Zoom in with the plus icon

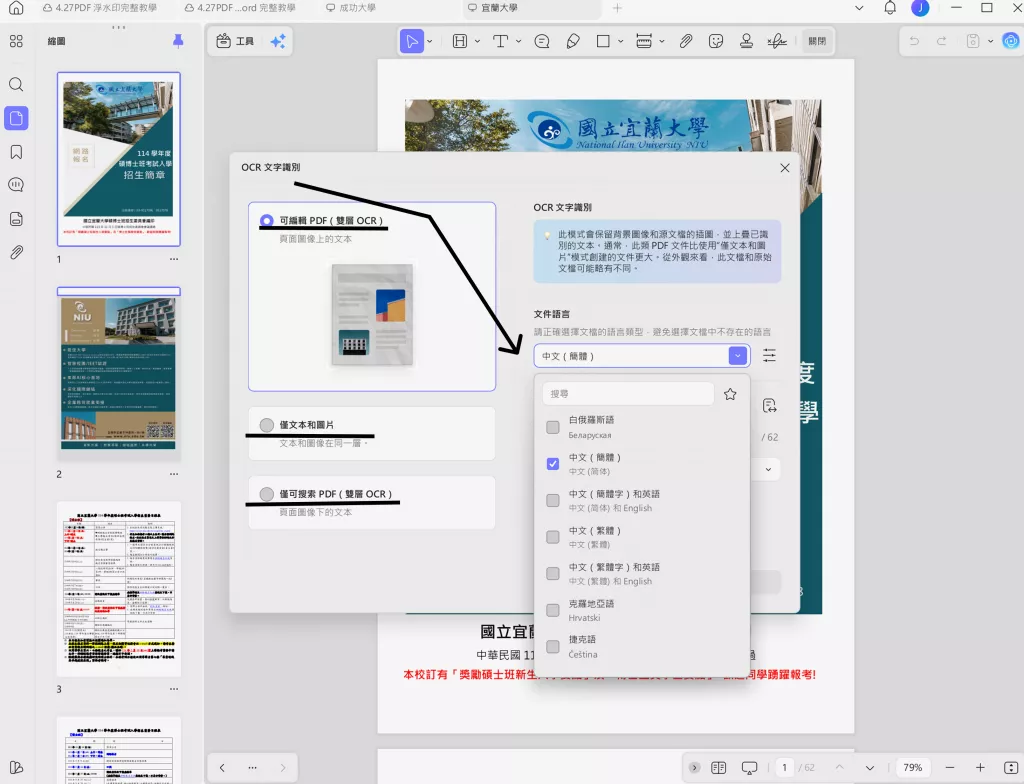coord(980,767)
